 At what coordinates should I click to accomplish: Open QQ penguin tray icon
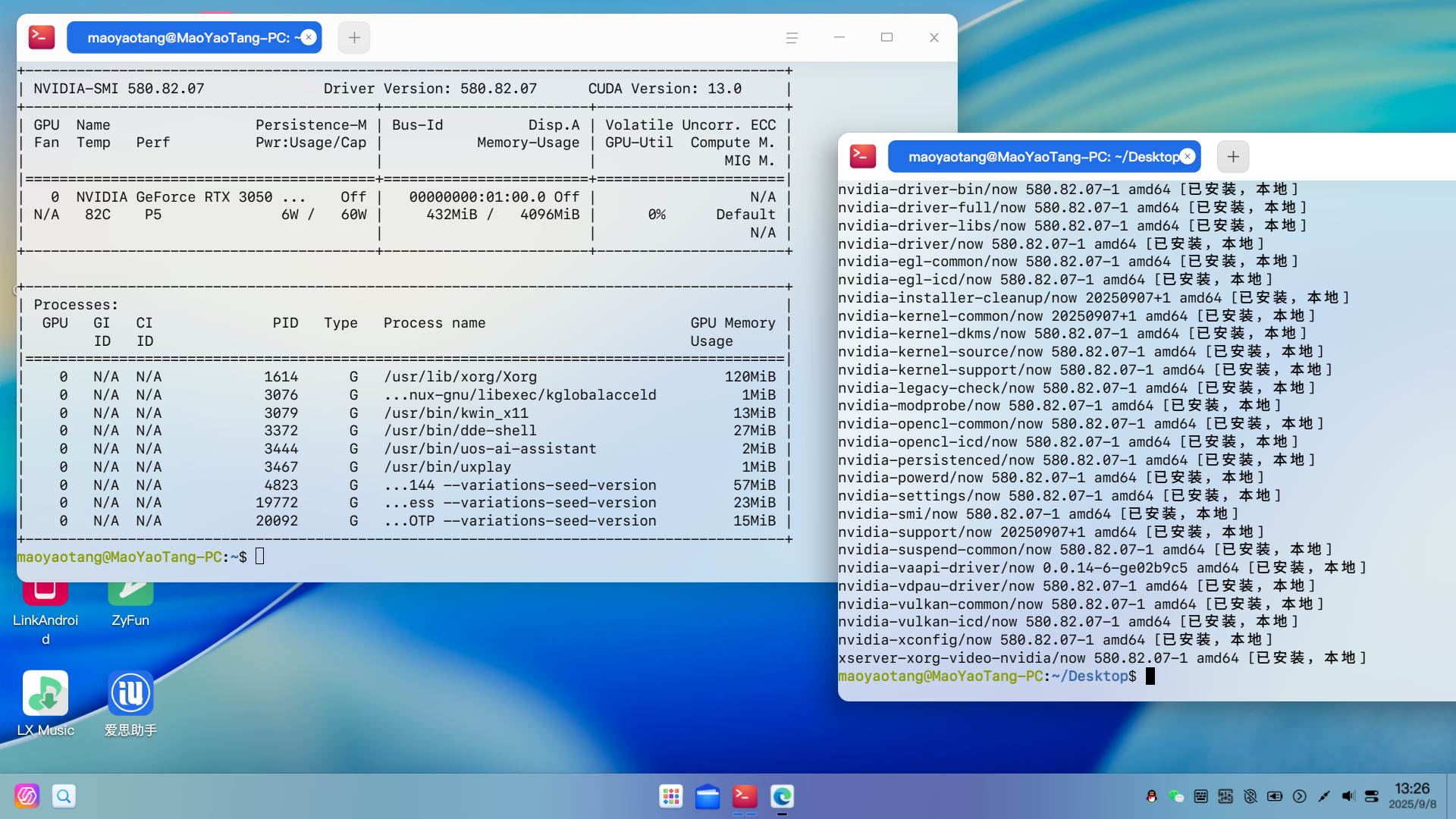point(1151,795)
